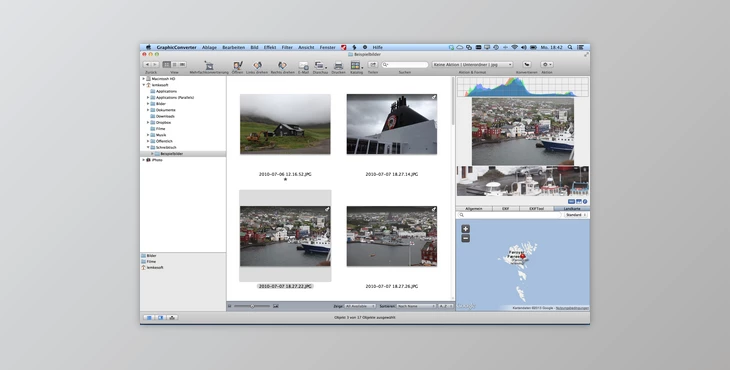The image size is (730, 370).
Task: Go back with the left arrow
Action: click(147, 65)
